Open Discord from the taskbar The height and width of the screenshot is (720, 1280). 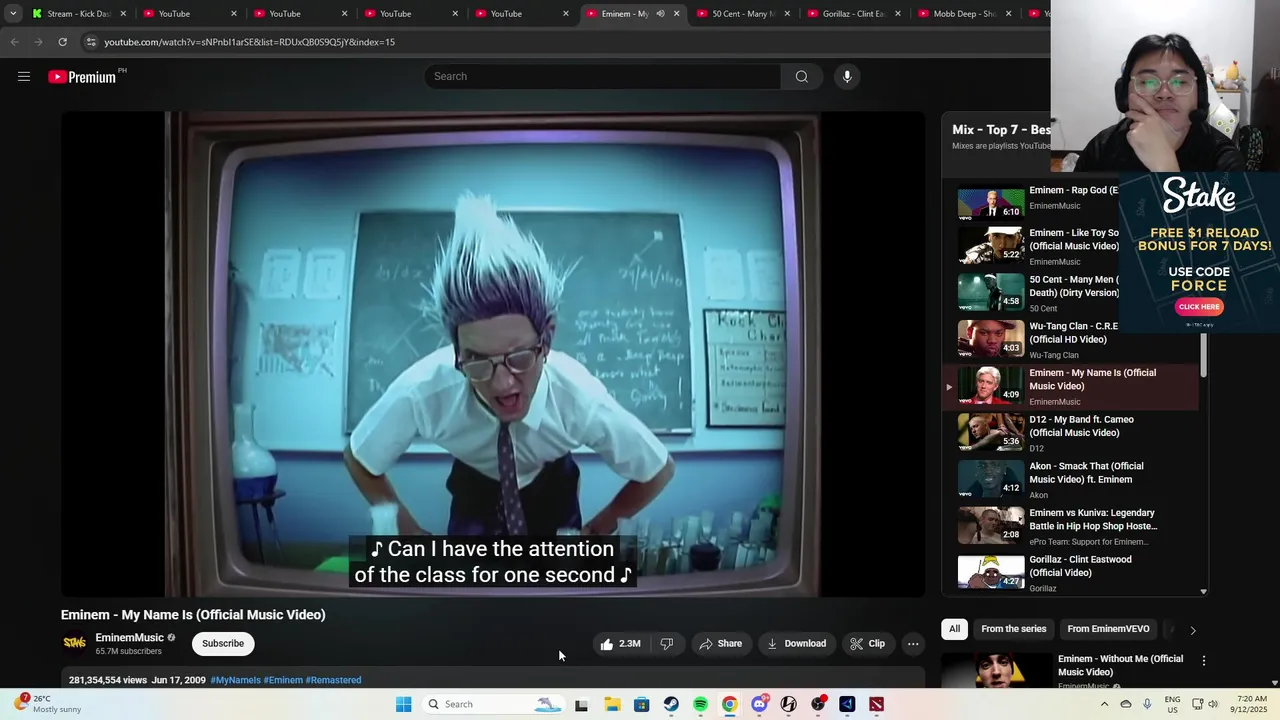[x=759, y=704]
